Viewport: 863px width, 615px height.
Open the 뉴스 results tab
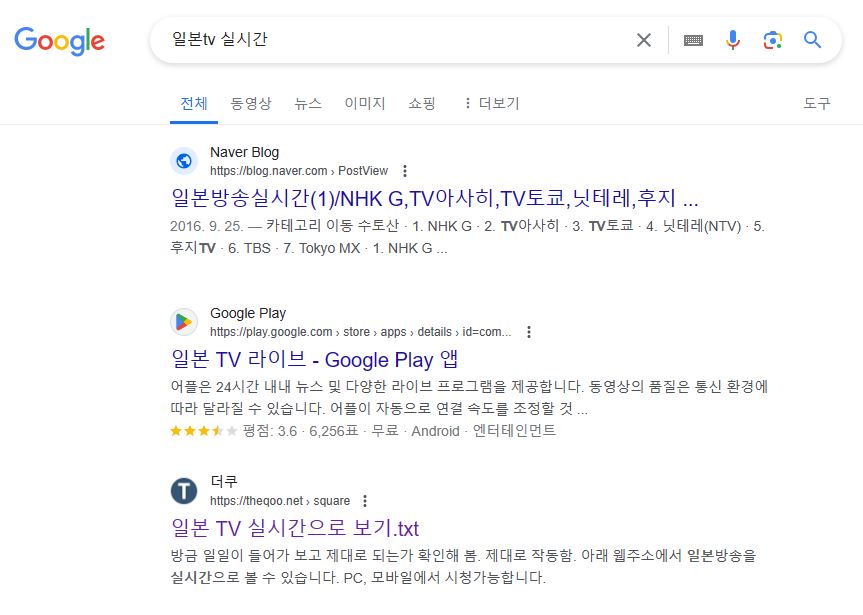[306, 103]
